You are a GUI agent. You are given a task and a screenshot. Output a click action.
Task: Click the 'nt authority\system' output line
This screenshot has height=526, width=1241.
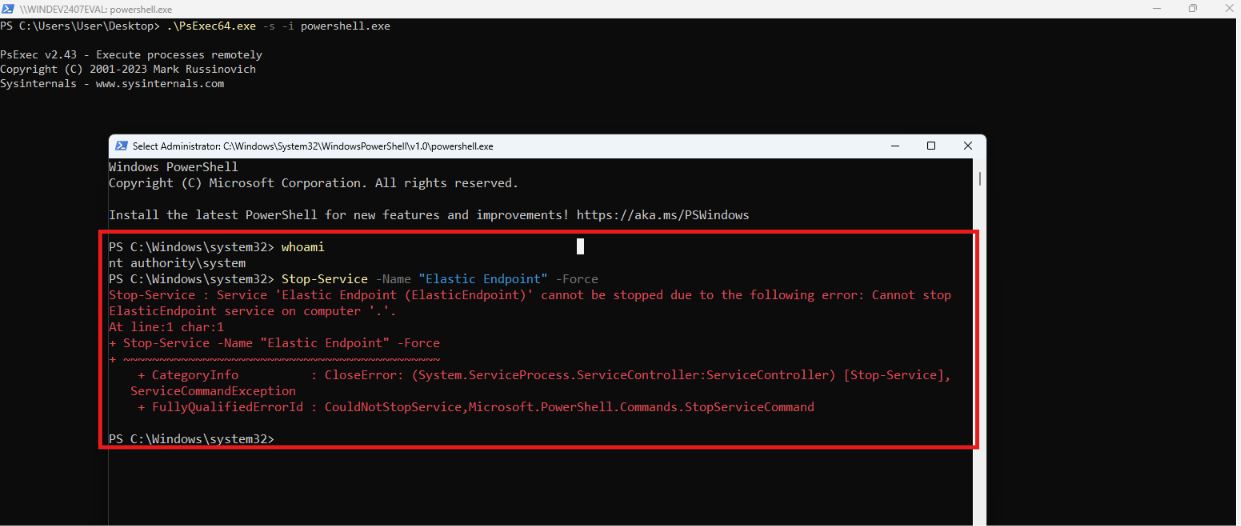click(177, 263)
